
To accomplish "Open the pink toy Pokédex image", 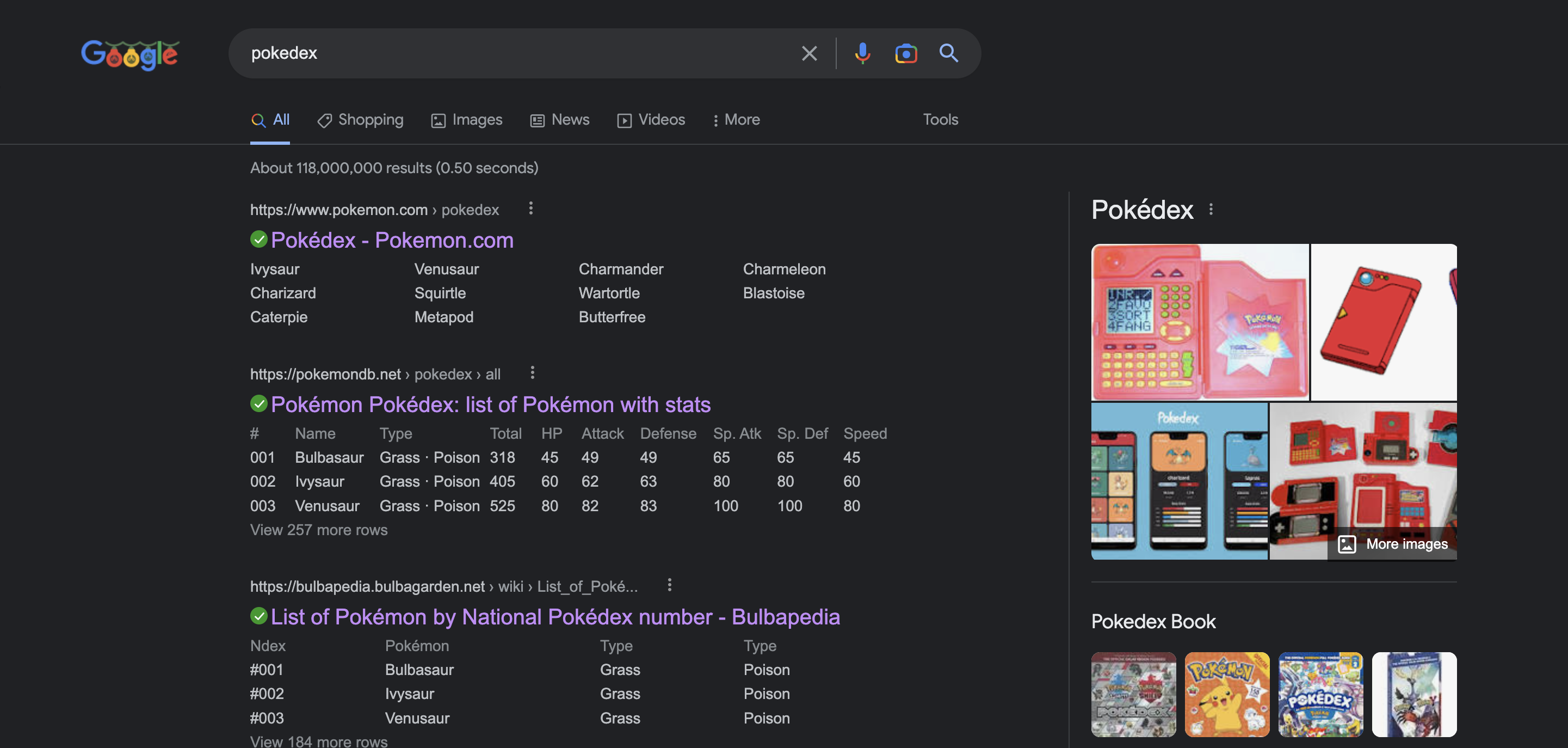I will pos(1200,322).
